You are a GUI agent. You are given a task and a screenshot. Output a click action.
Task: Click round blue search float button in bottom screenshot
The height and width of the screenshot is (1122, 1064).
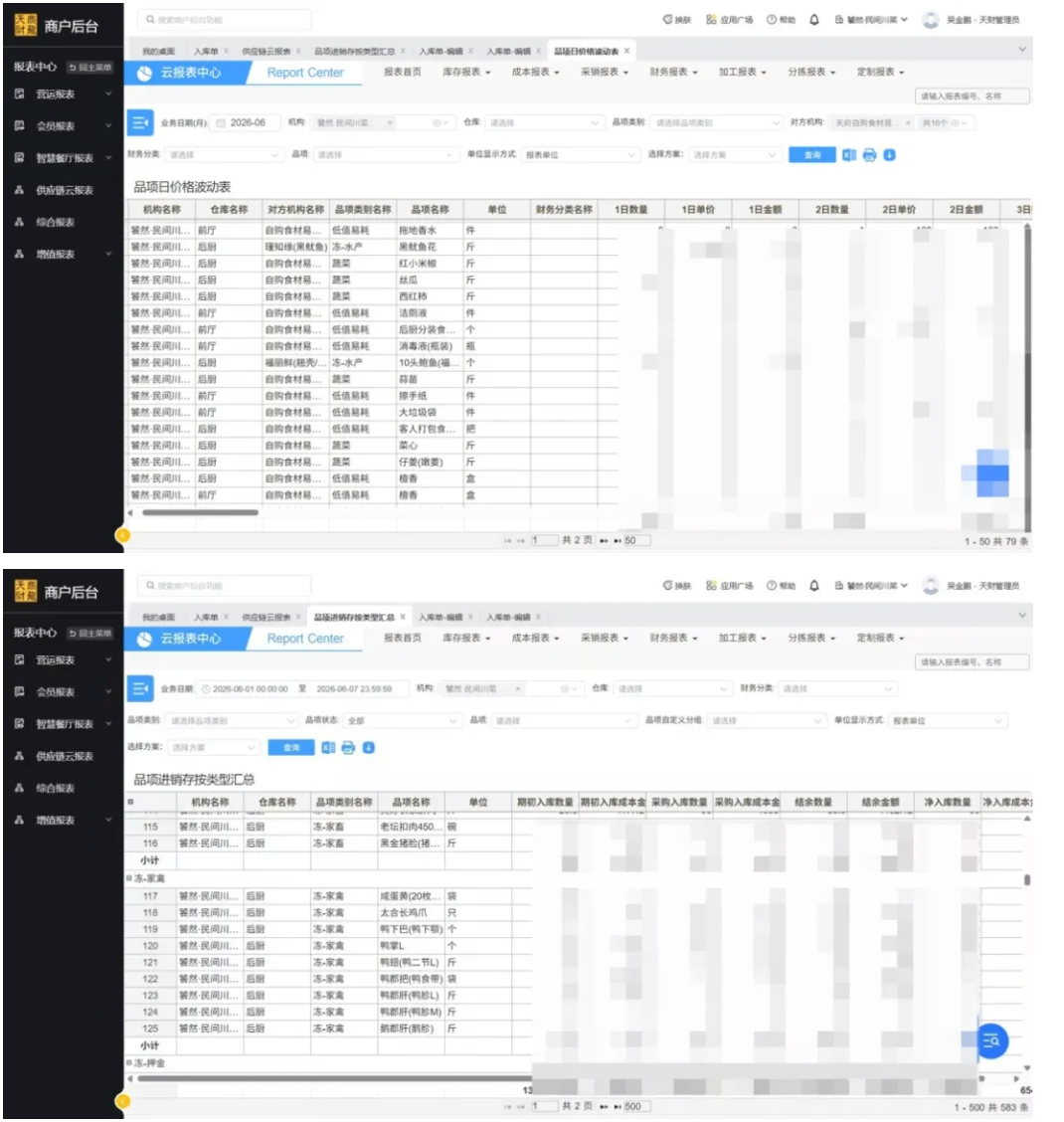(991, 1040)
